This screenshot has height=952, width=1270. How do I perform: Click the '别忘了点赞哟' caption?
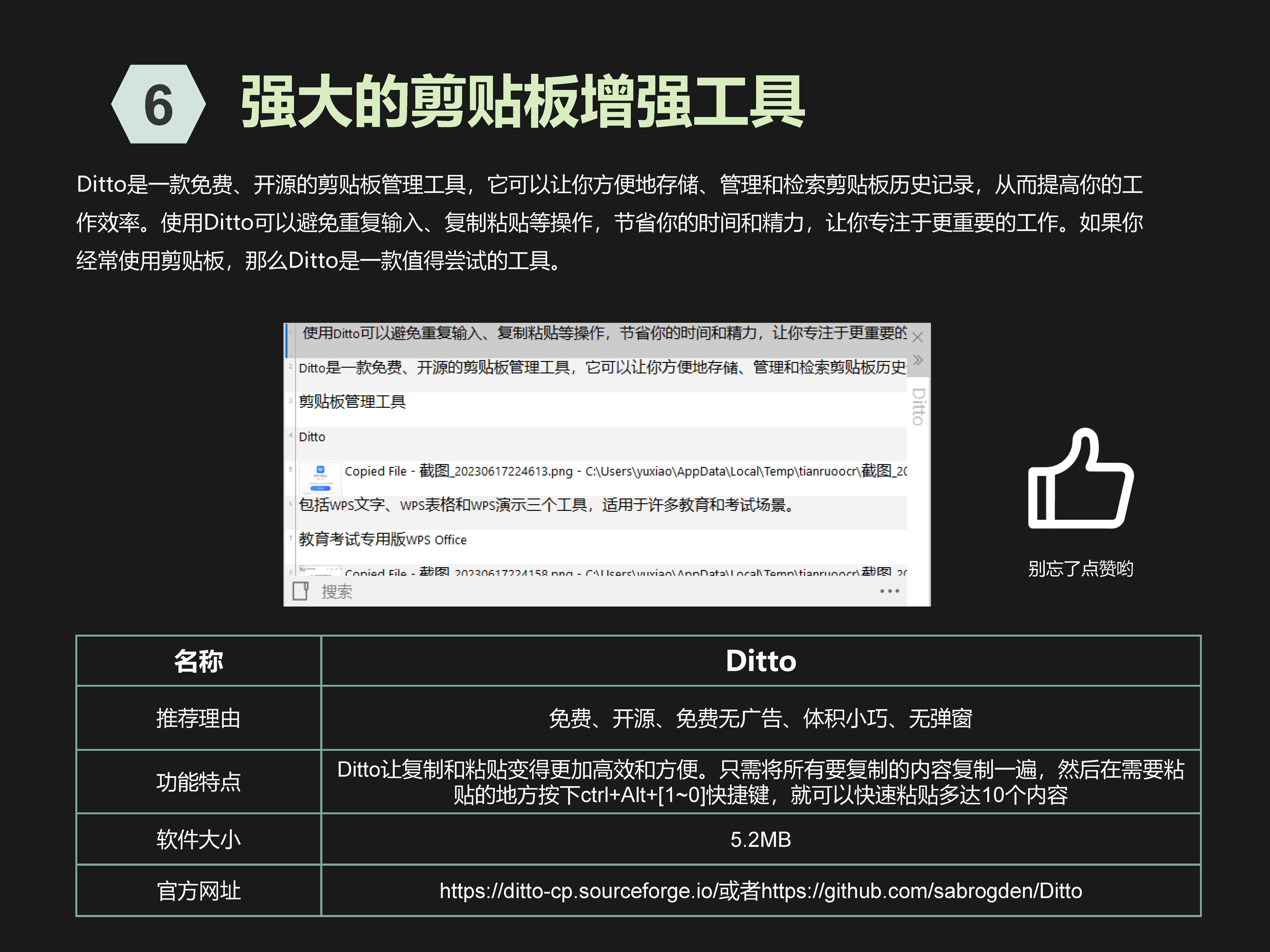coord(1081,569)
